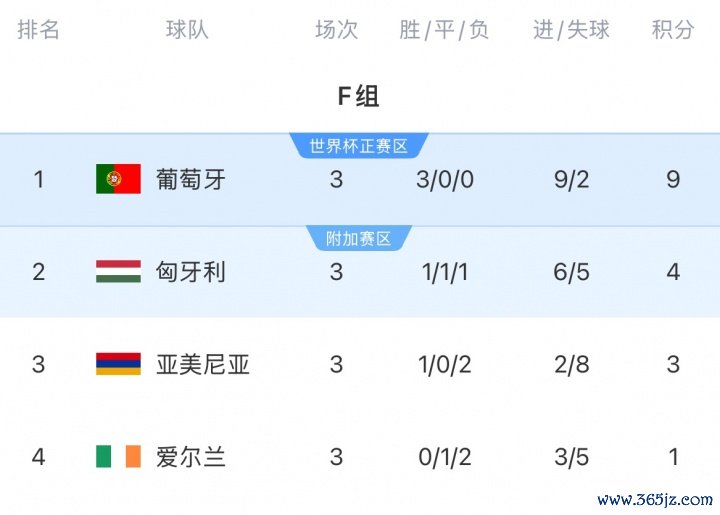Click Armenia's 2/8 goals cell

(571, 364)
